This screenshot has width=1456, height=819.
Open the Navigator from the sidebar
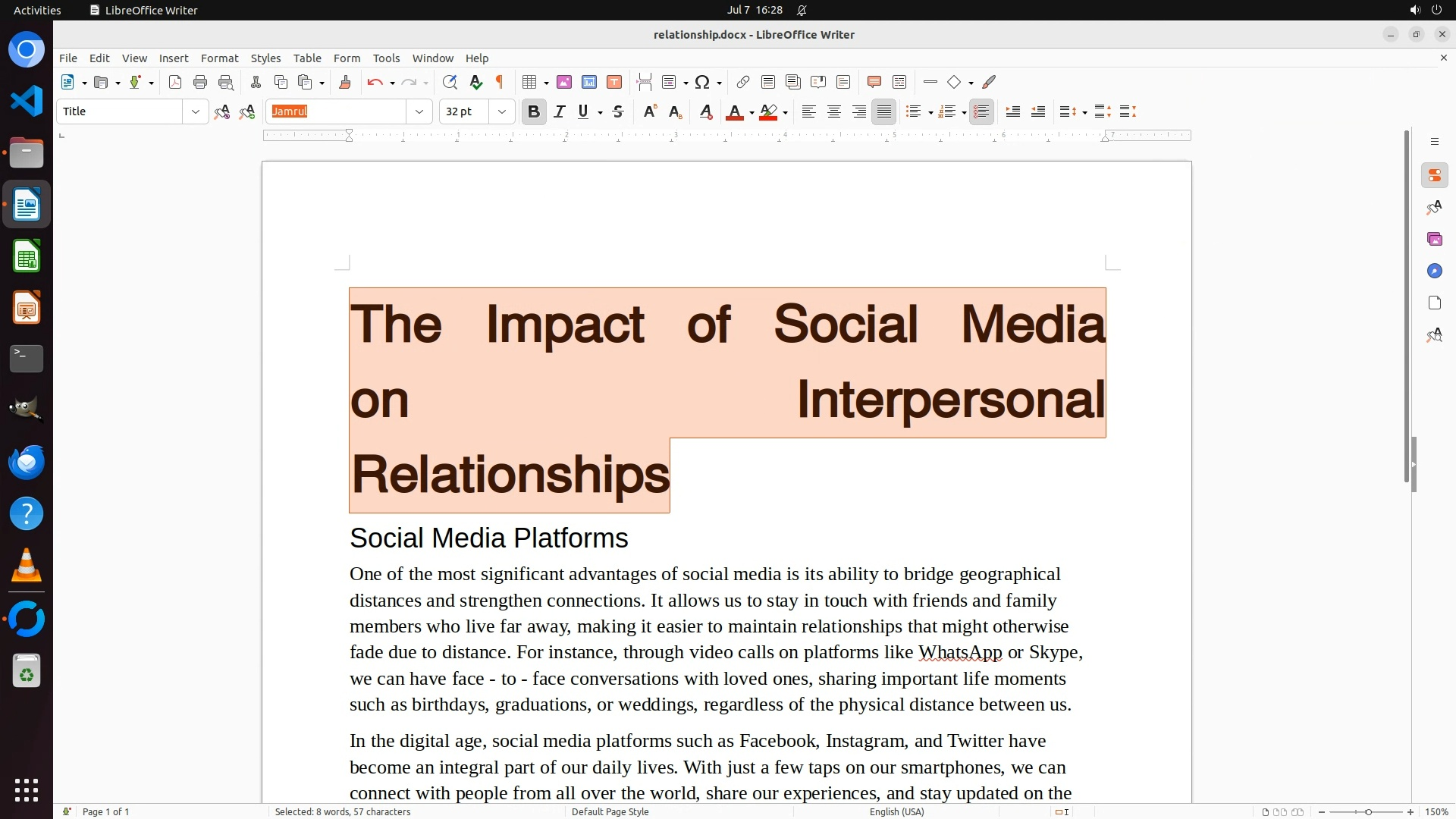[x=1434, y=271]
